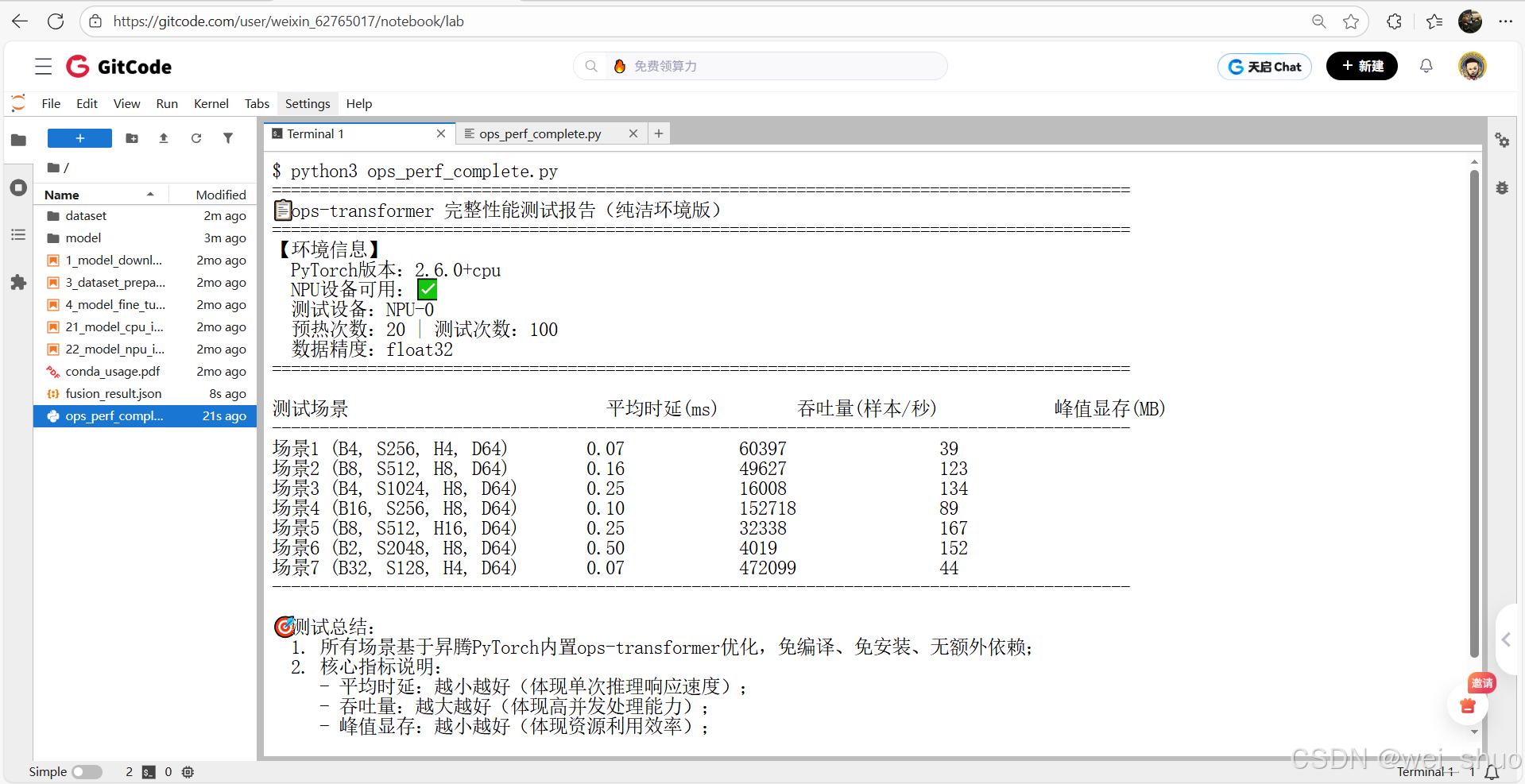Refresh the file browser list
1525x784 pixels.
coord(196,138)
